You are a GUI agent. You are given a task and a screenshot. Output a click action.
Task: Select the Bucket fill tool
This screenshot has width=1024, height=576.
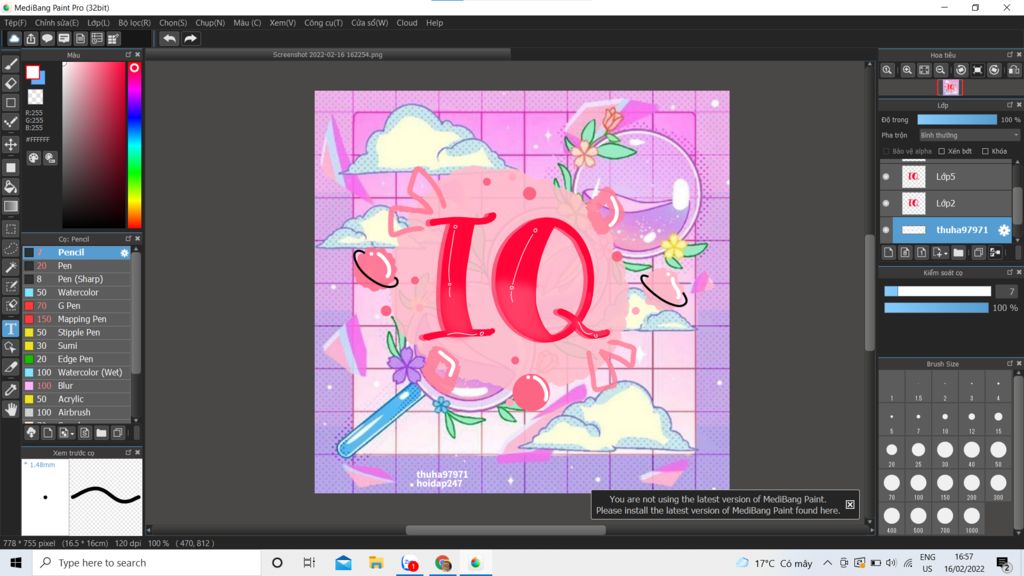tap(10, 187)
